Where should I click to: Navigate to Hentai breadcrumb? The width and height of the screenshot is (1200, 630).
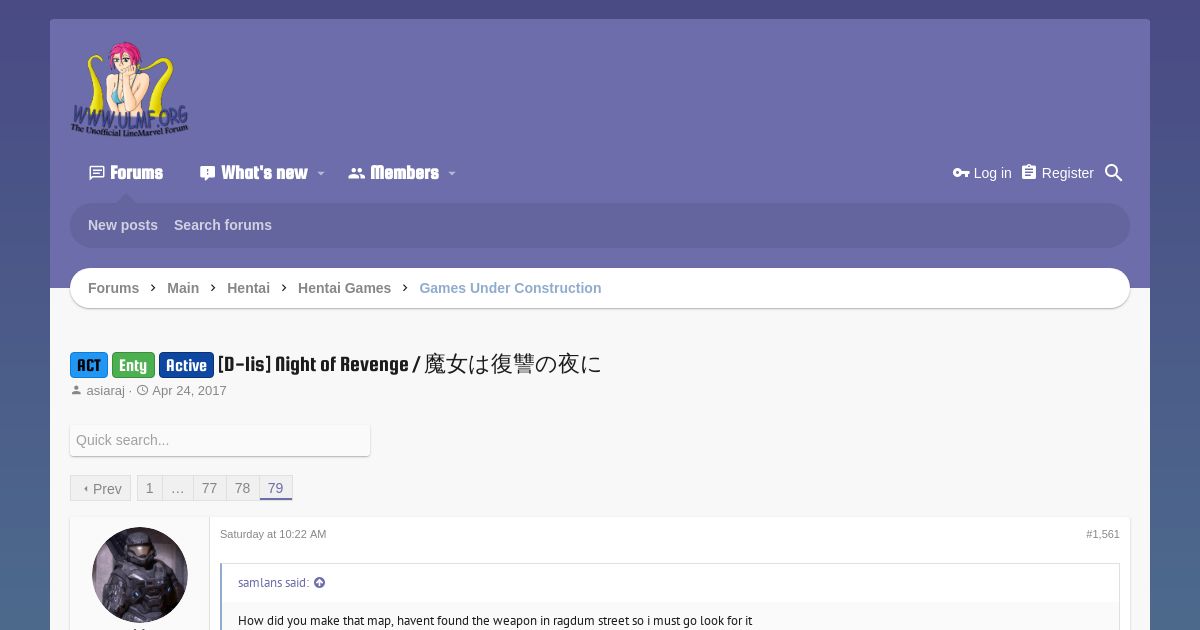pyautogui.click(x=248, y=288)
